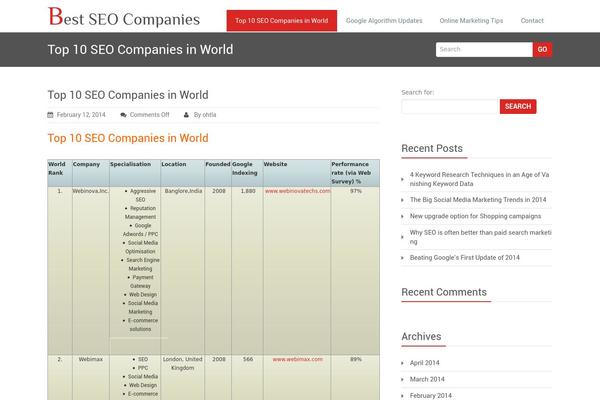Click the author person icon
The width and height of the screenshot is (600, 400).
pyautogui.click(x=186, y=115)
